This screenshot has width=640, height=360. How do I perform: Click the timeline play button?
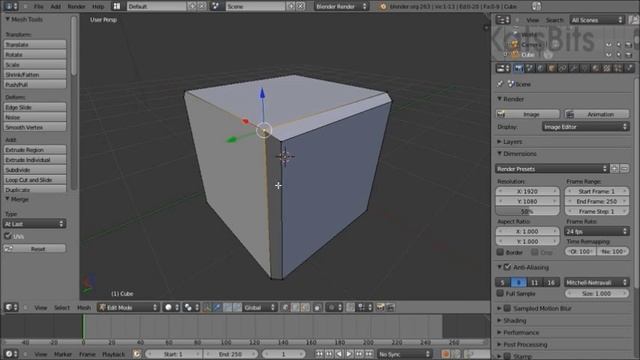(349, 354)
